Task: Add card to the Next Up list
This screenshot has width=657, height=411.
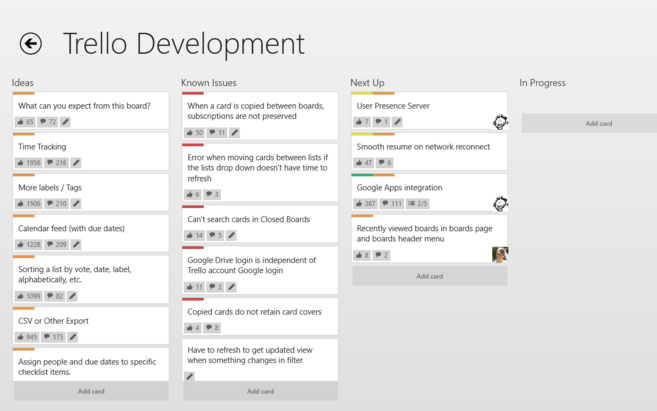Action: click(429, 276)
